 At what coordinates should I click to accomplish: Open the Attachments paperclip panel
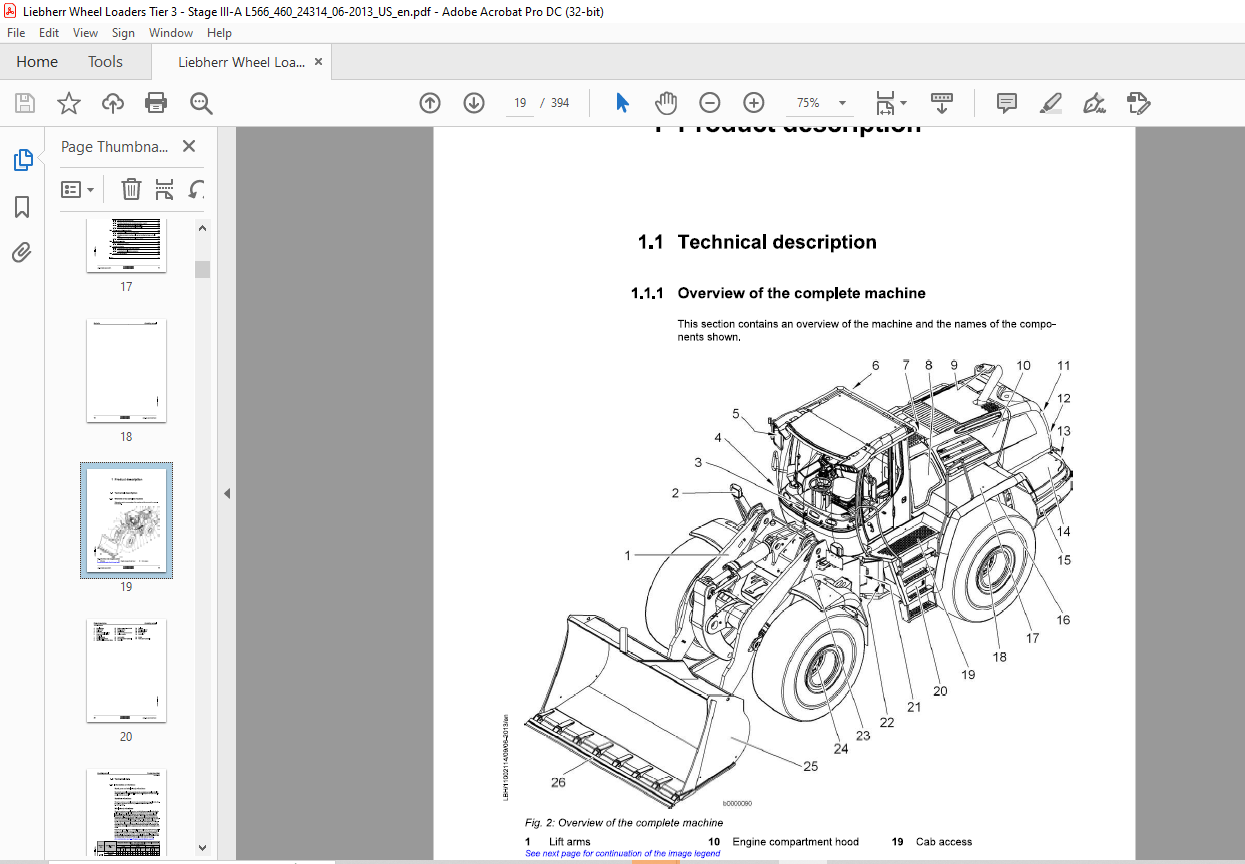[22, 252]
